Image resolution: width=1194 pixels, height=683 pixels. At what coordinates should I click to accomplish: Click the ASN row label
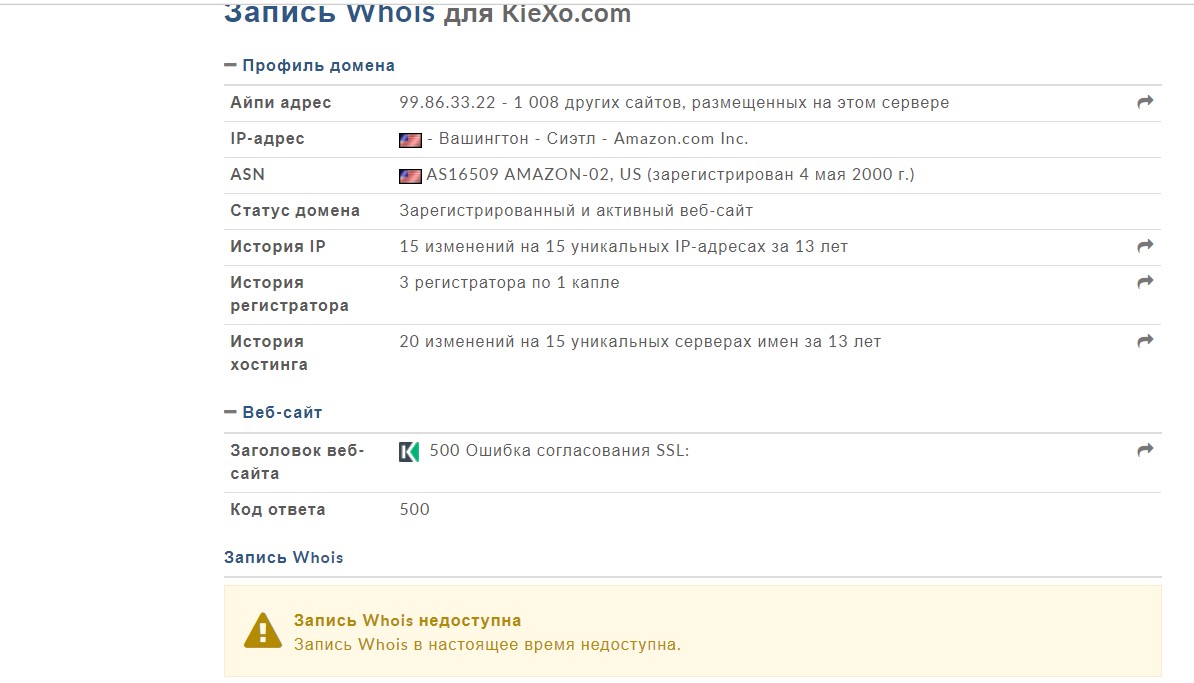247,174
